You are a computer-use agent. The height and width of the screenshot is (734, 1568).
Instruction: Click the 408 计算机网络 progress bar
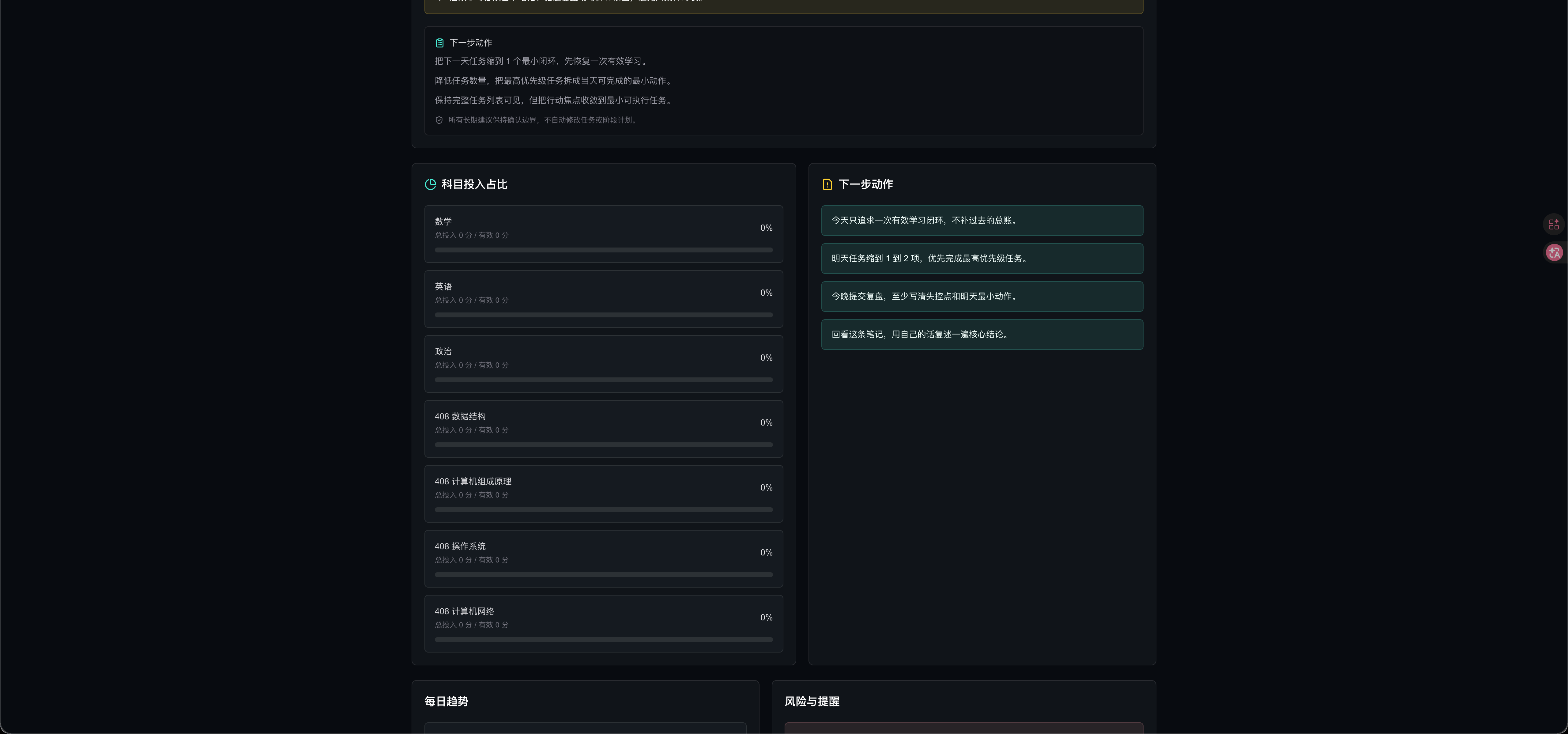(603, 640)
